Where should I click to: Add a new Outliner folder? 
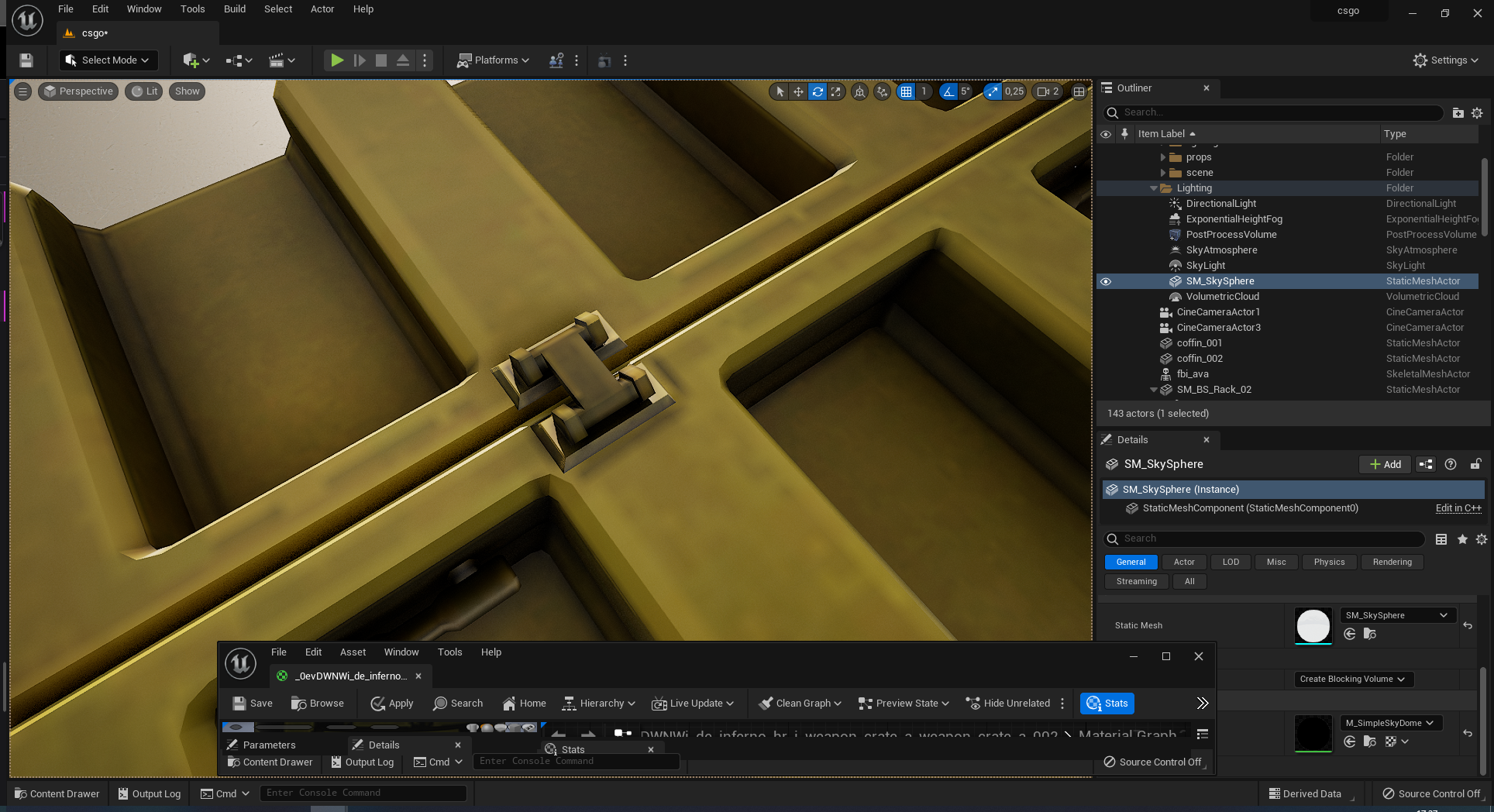pyautogui.click(x=1458, y=113)
